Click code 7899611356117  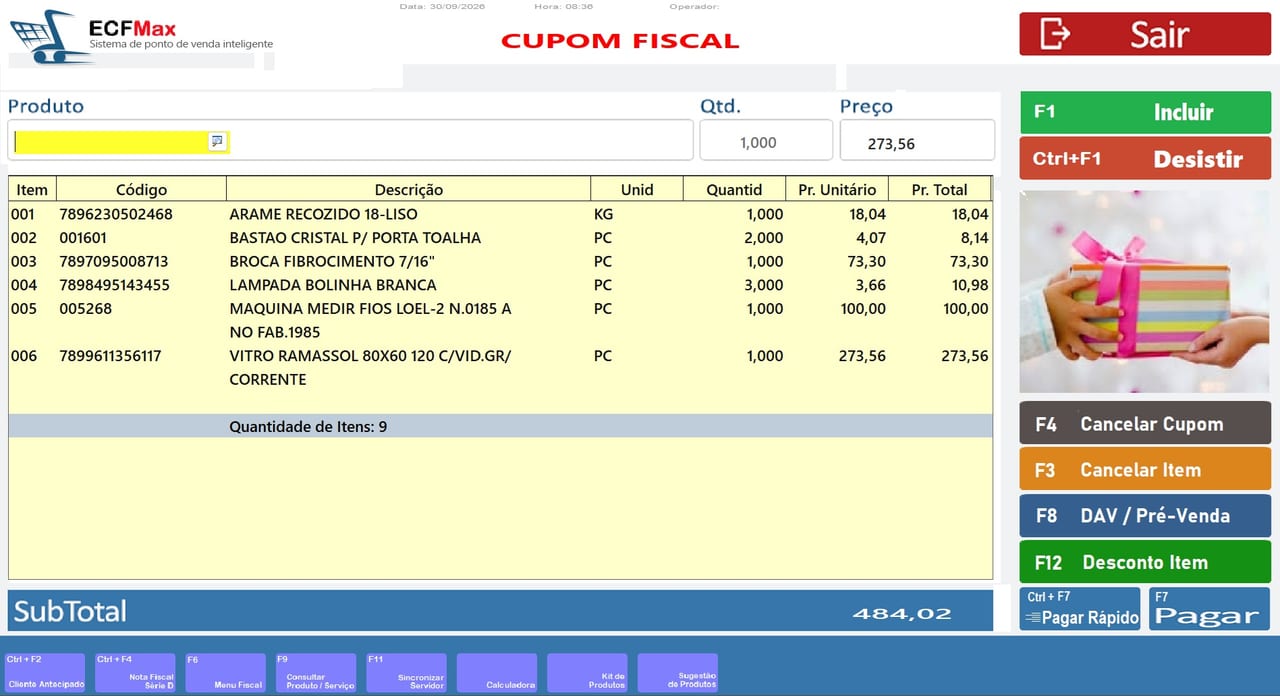110,356
